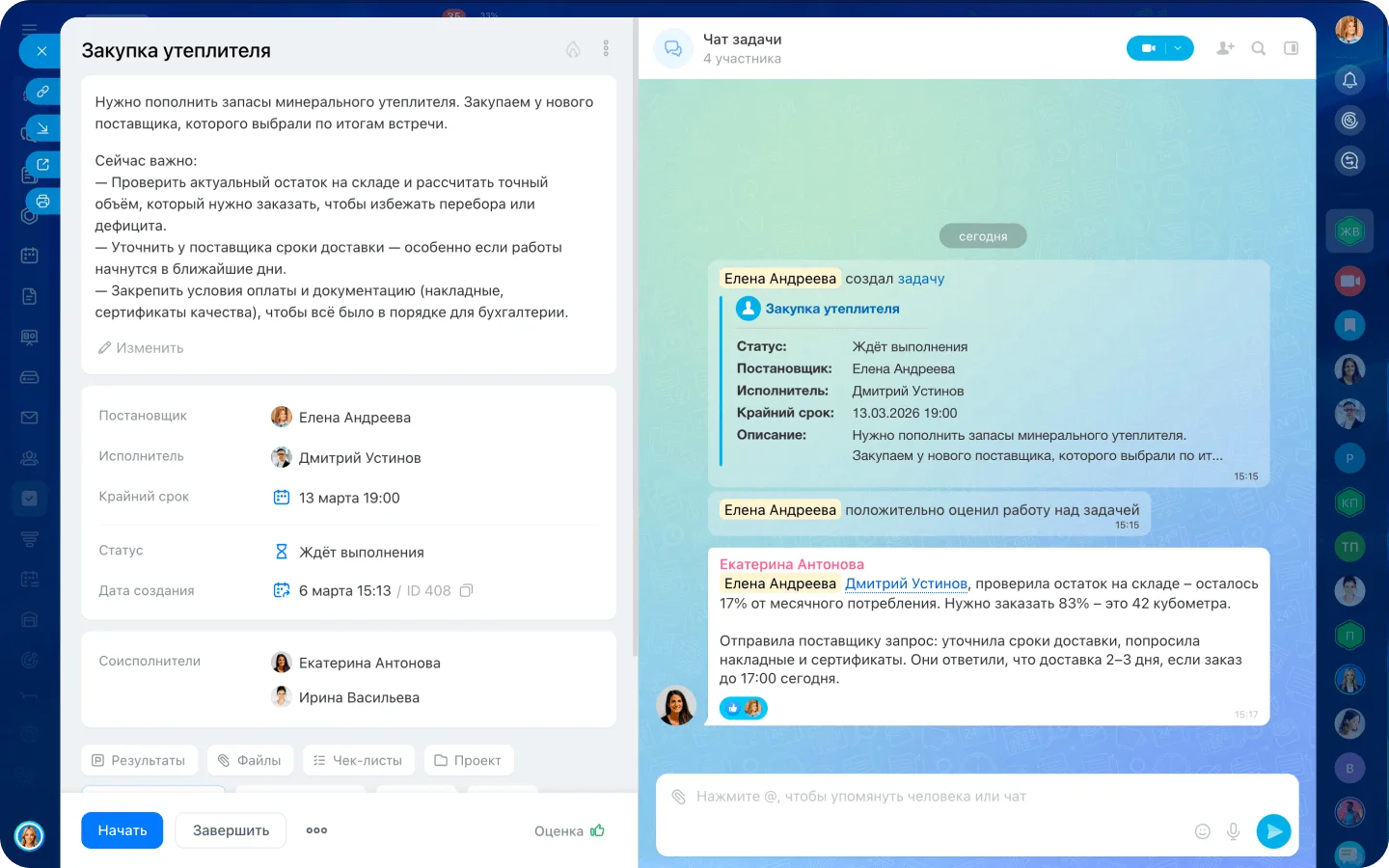Click the message input field
The height and width of the screenshot is (868, 1389).
[x=926, y=797]
